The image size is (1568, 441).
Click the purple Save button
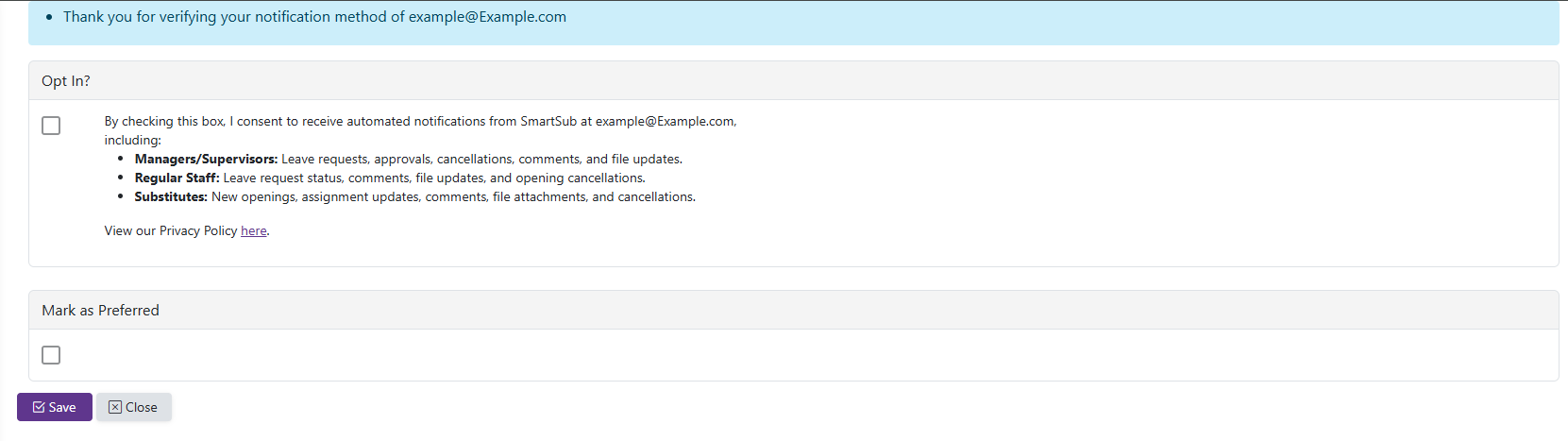[55, 407]
